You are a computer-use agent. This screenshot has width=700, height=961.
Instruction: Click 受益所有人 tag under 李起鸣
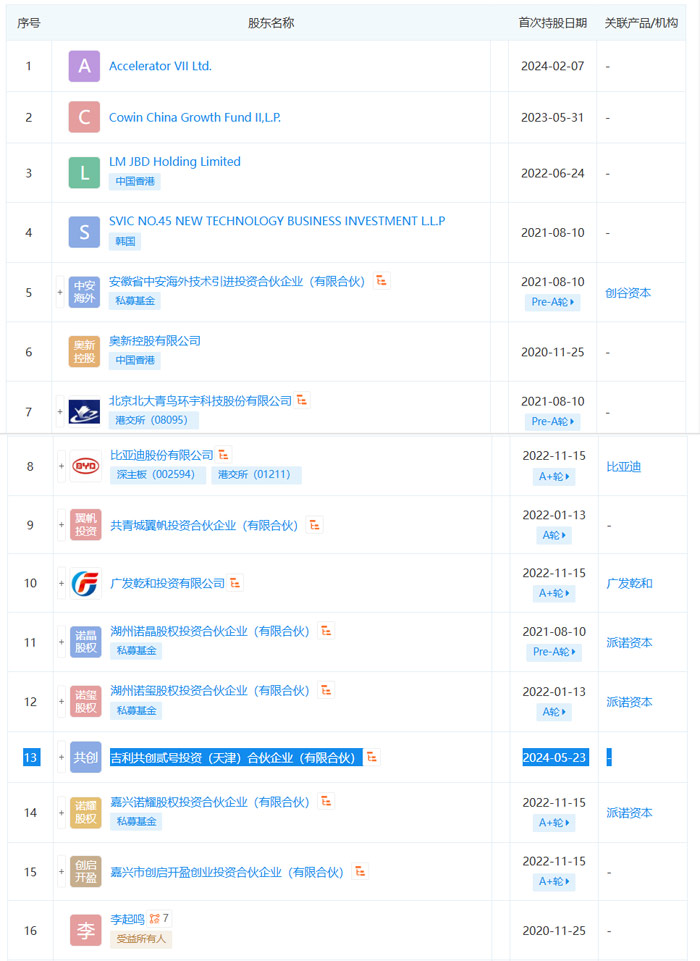click(141, 939)
